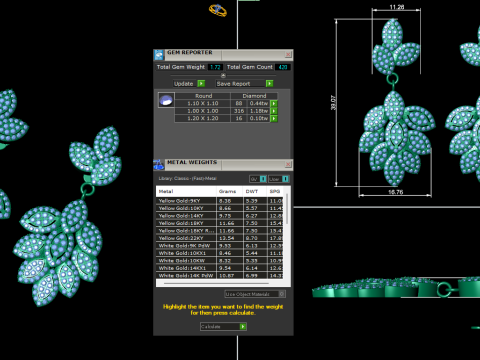Click the 1.10 X 1.10 gem size cell
The image size is (480, 360).
pyautogui.click(x=203, y=104)
